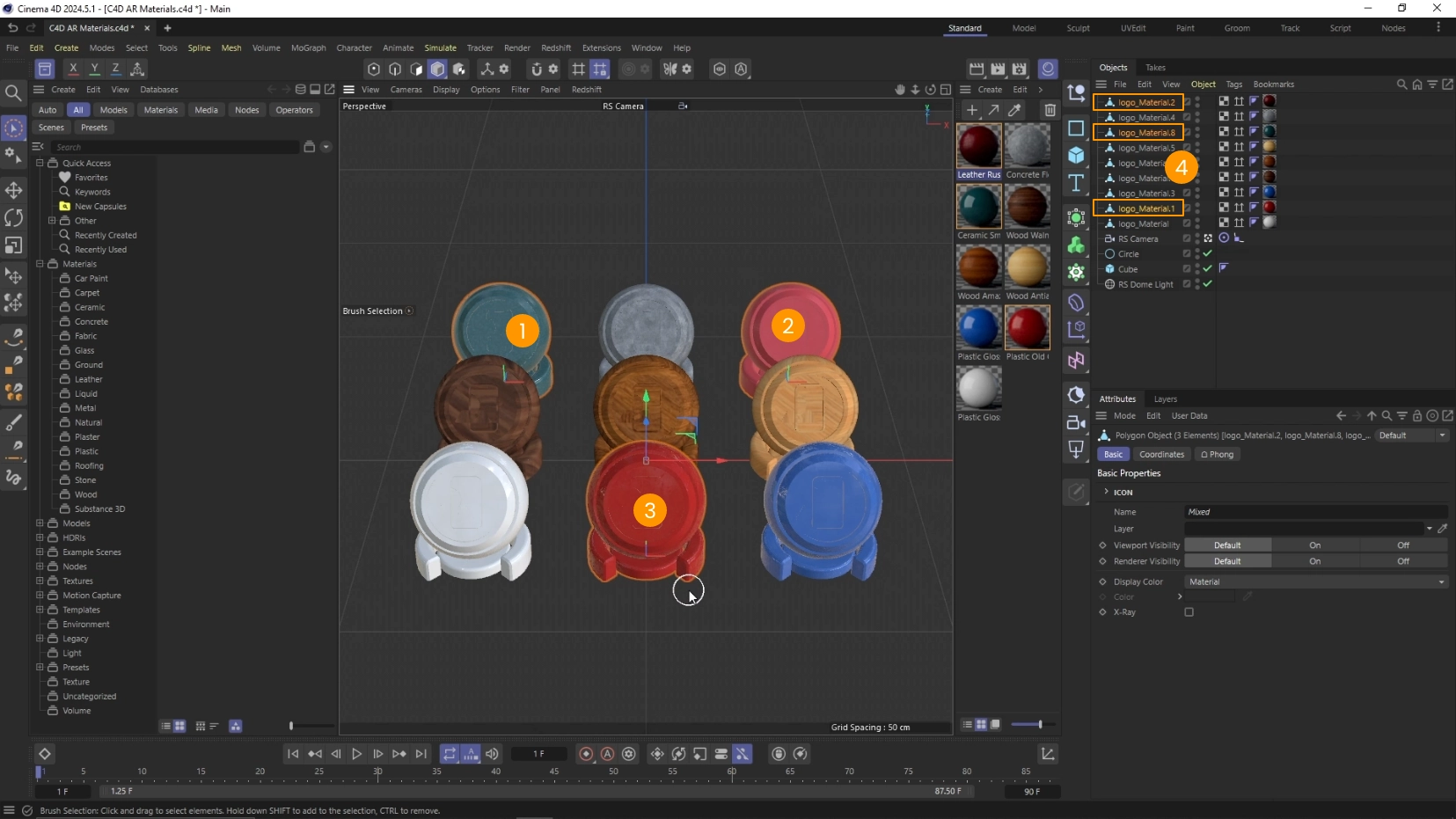Go to start of animation
The height and width of the screenshot is (819, 1456).
pyautogui.click(x=293, y=754)
